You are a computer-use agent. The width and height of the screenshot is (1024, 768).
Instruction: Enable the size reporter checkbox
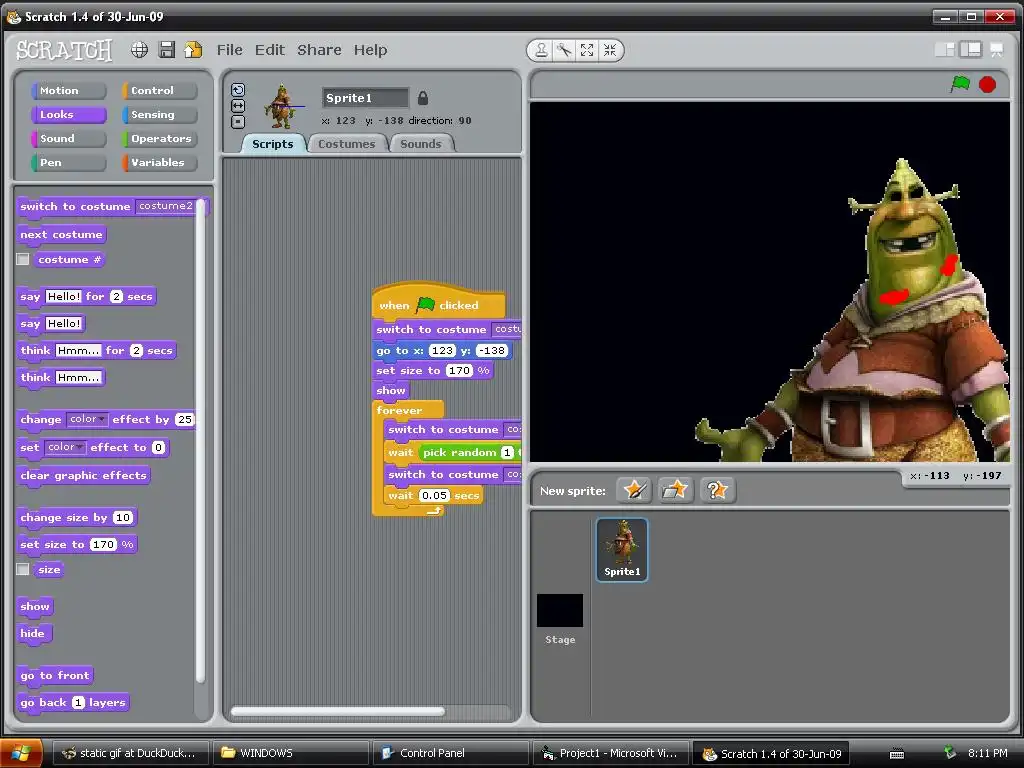click(23, 569)
